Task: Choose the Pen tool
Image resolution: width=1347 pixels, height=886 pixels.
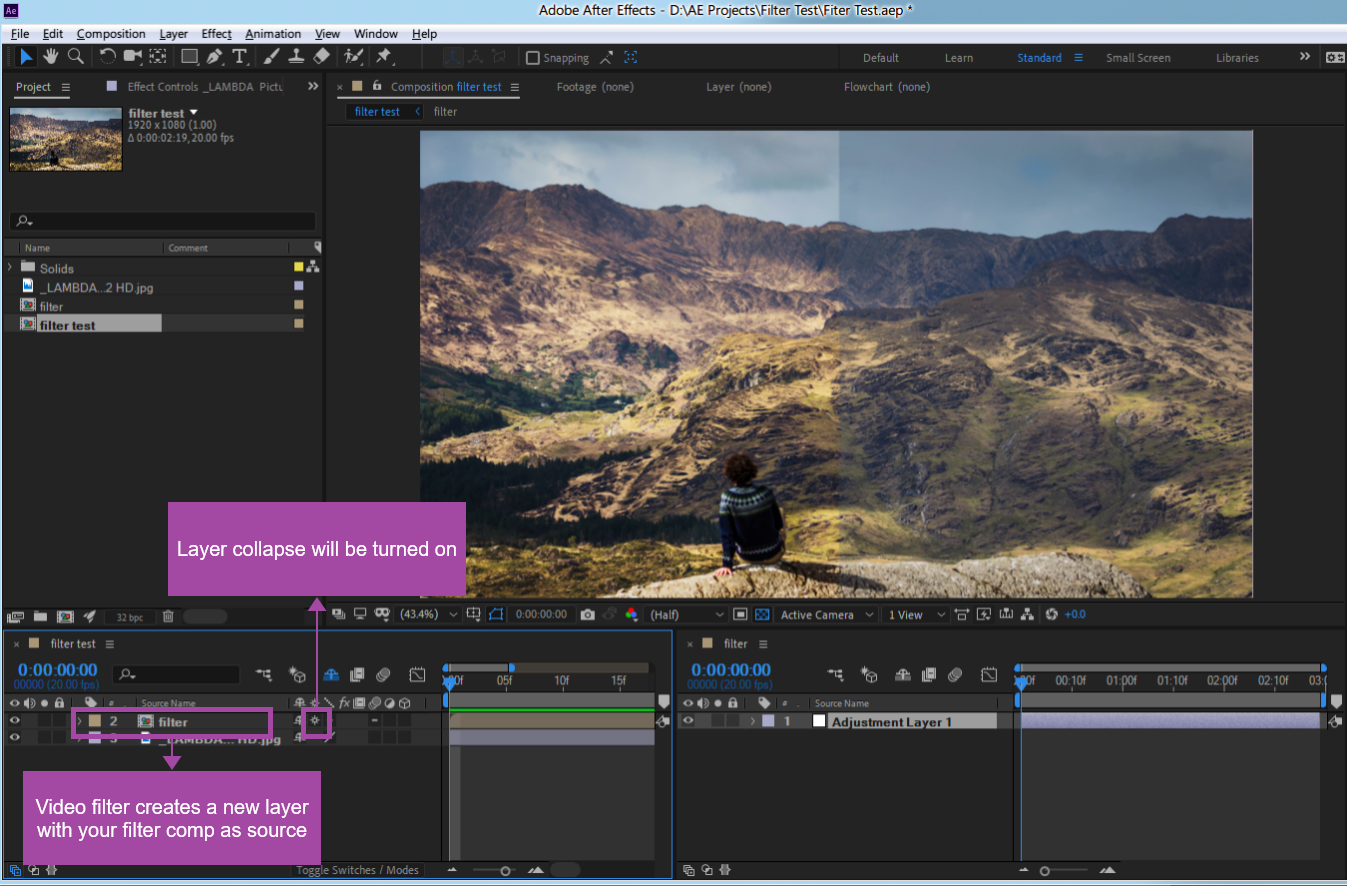Action: (215, 57)
